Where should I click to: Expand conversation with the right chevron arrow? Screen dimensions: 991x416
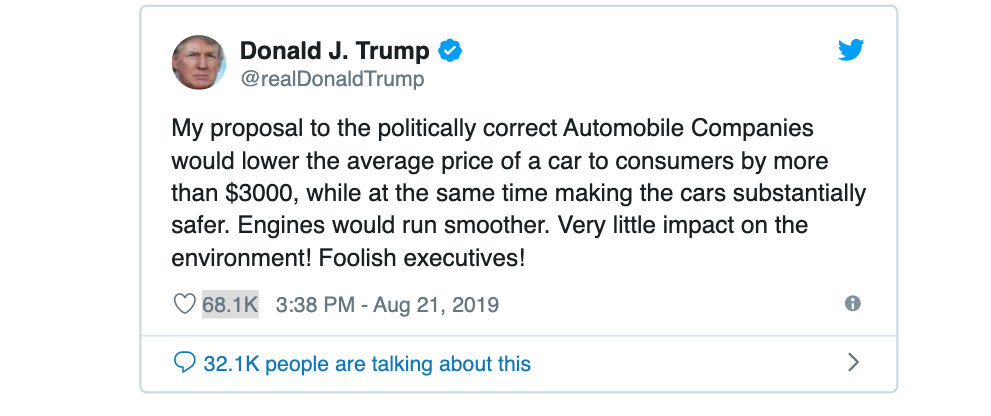coord(853,362)
